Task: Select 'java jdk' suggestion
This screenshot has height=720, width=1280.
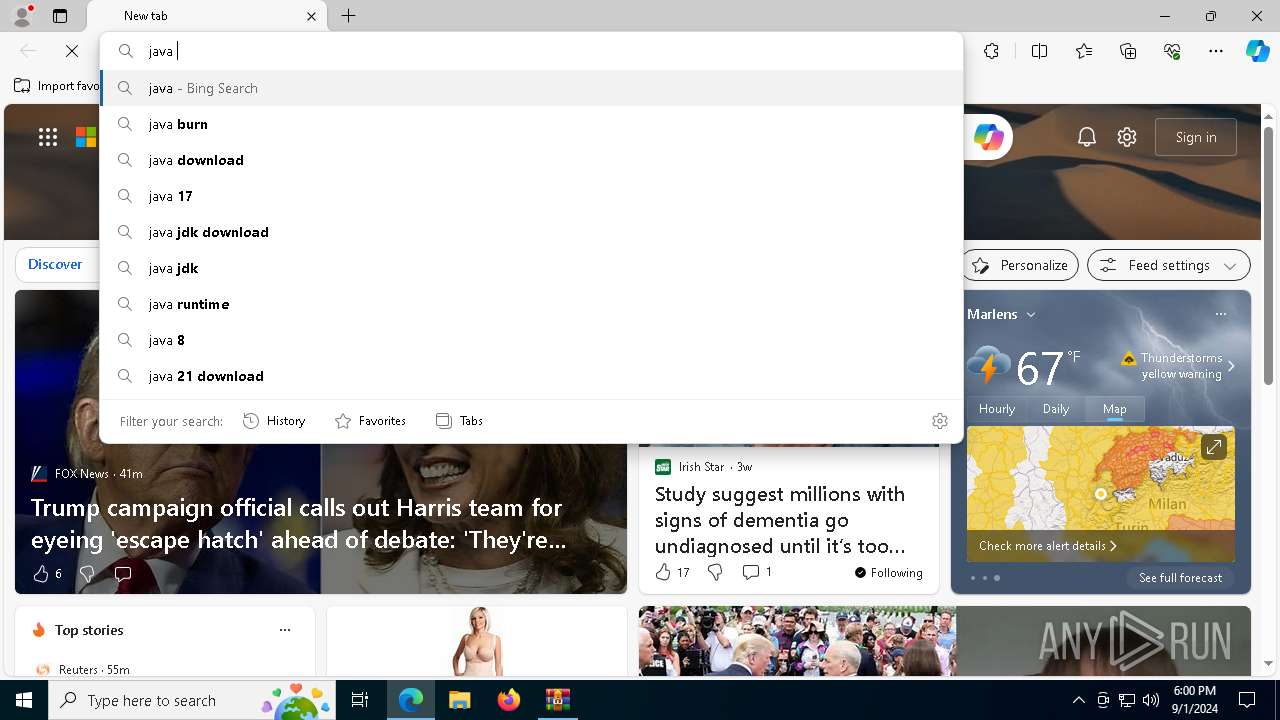Action: click(x=532, y=268)
